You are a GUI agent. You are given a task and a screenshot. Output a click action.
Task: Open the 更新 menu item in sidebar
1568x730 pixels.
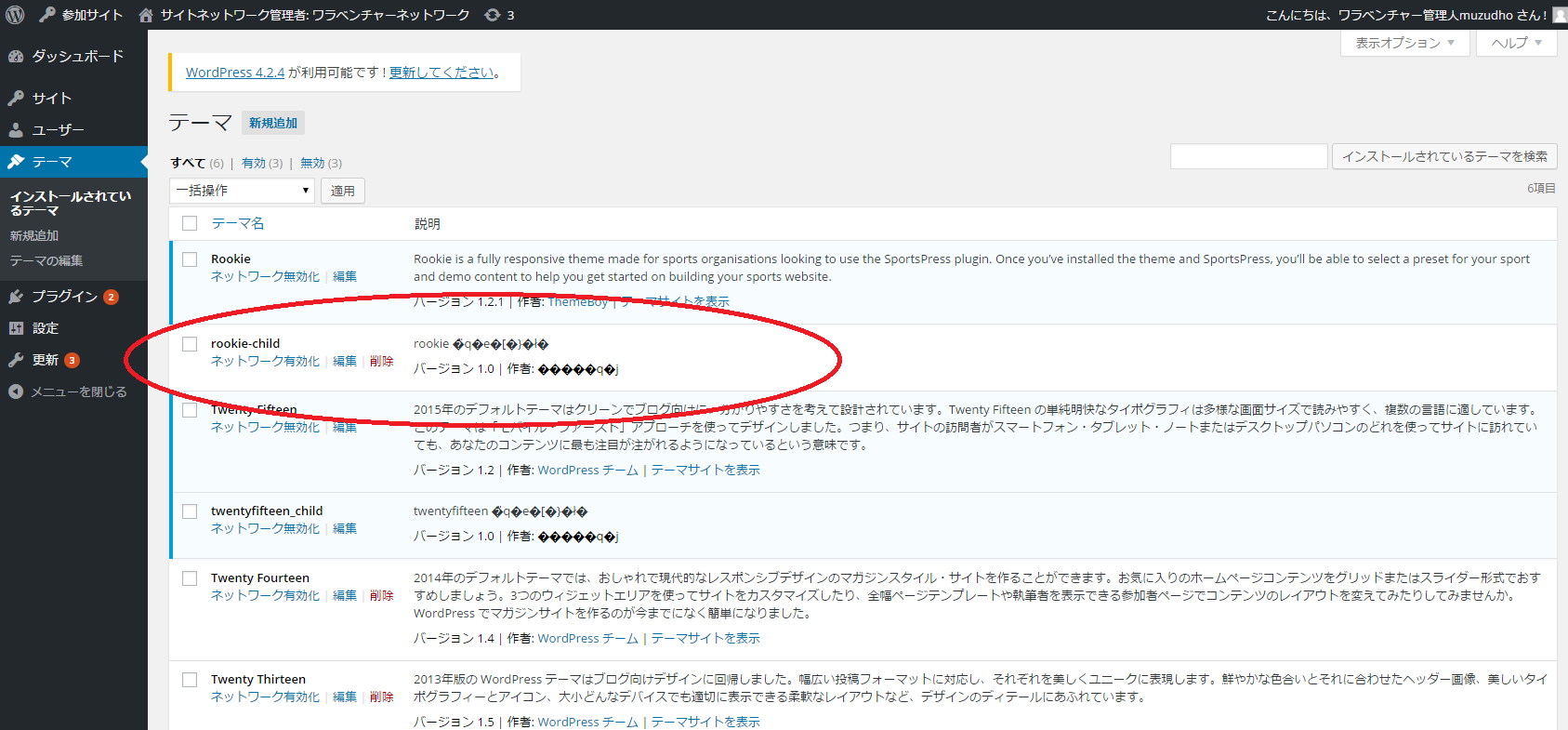(x=73, y=360)
